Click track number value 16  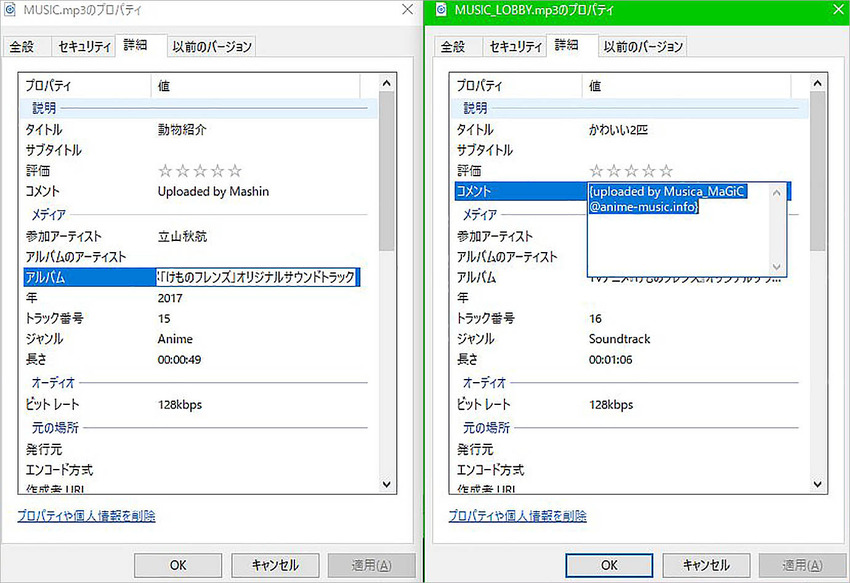(596, 318)
